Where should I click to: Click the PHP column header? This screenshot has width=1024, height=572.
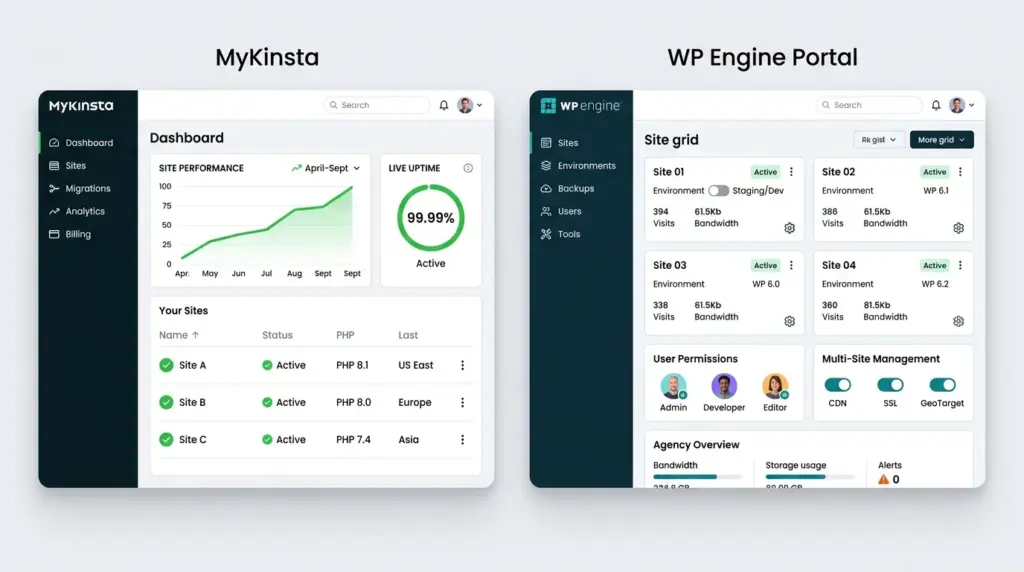345,335
